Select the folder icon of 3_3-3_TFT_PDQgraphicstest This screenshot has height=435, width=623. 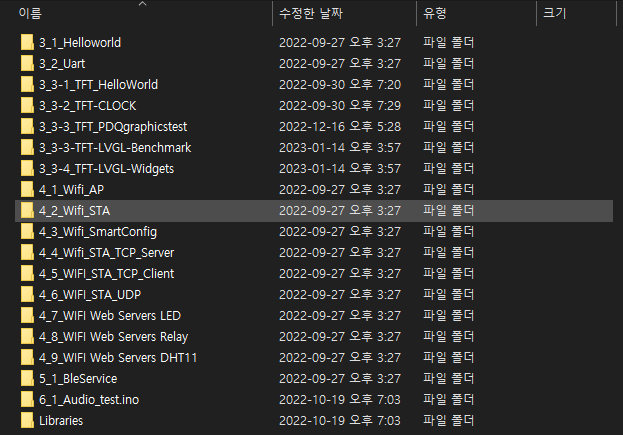pos(27,127)
